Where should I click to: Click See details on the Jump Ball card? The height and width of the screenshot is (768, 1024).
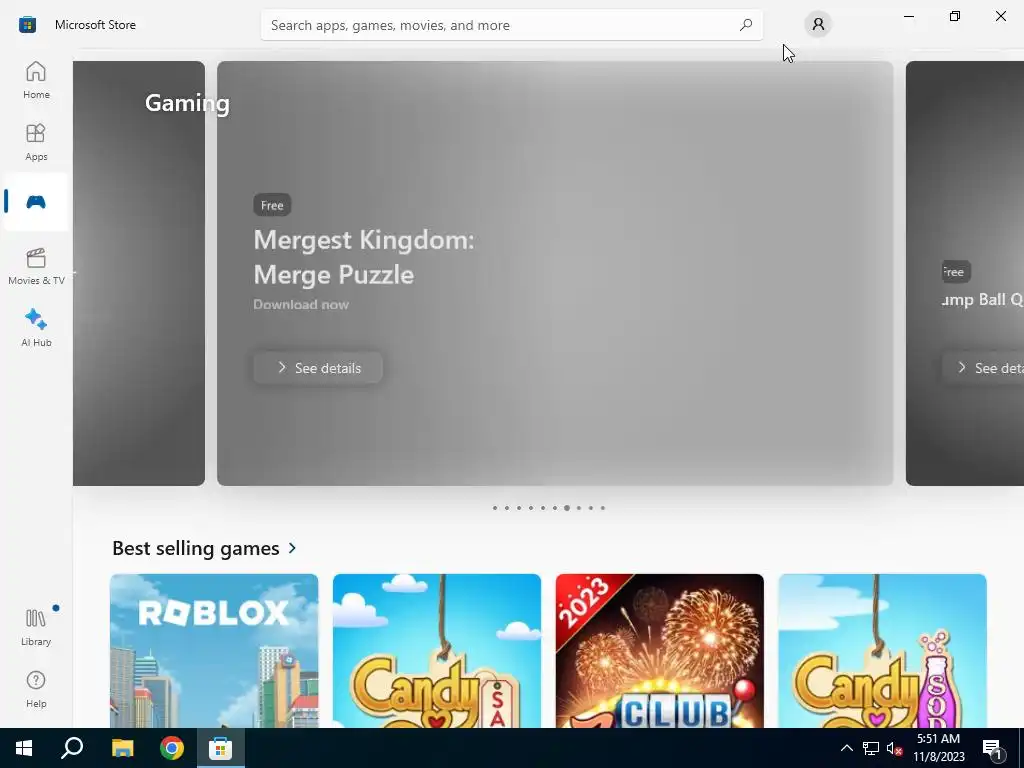click(x=984, y=368)
